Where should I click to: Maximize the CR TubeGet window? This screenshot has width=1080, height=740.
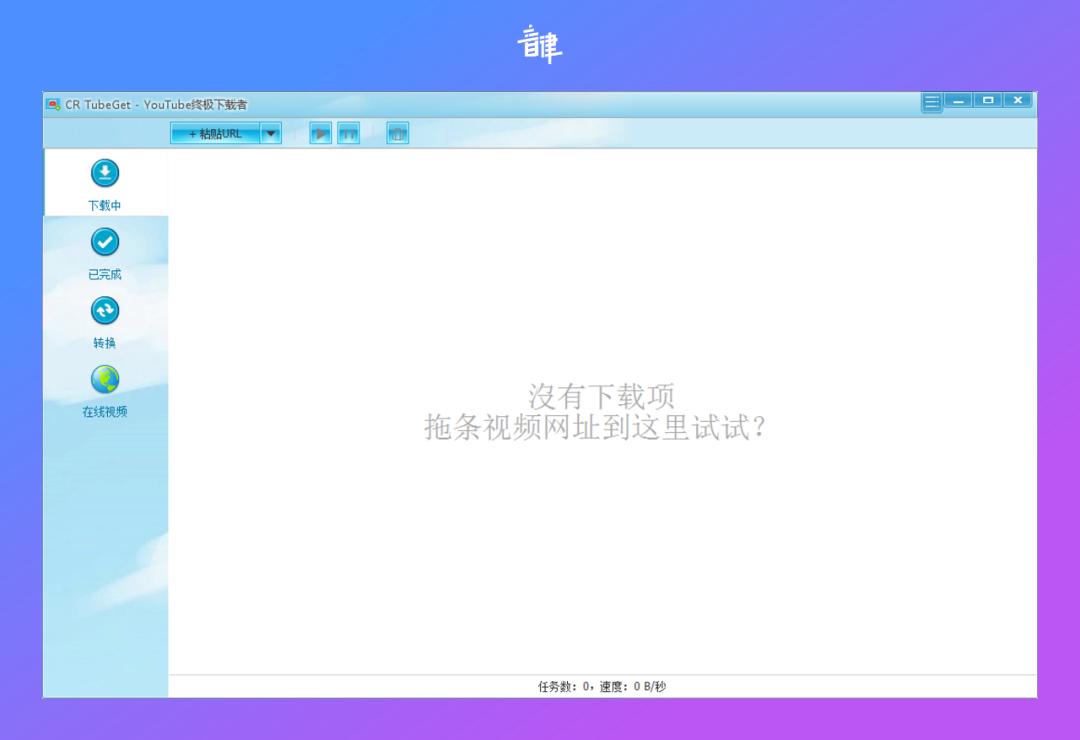click(x=989, y=100)
